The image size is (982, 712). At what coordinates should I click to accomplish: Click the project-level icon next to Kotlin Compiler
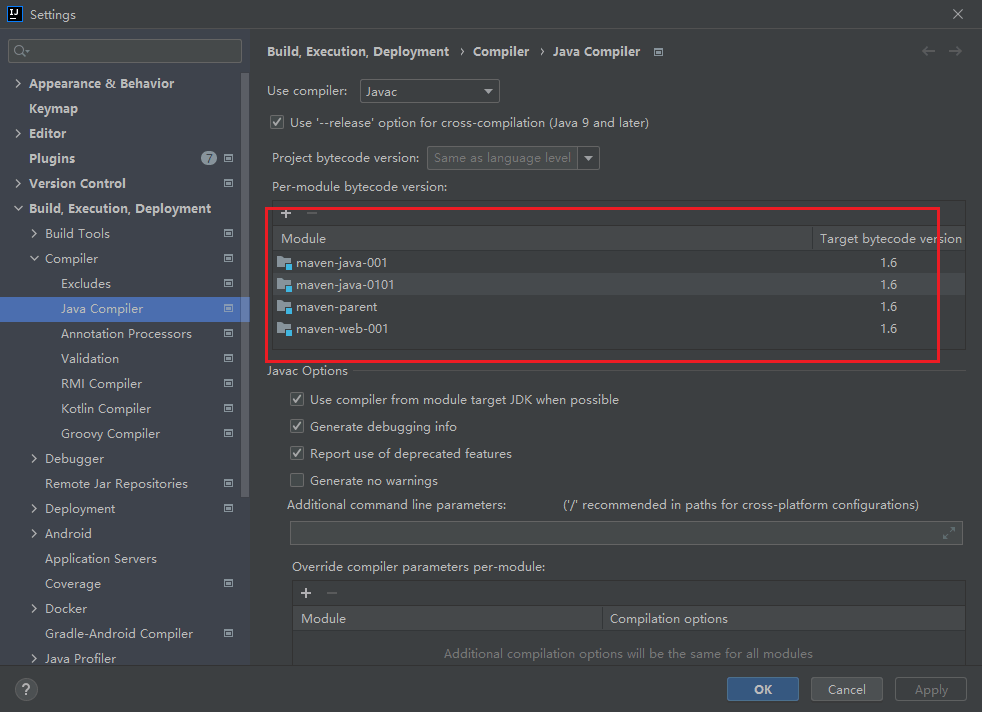229,409
